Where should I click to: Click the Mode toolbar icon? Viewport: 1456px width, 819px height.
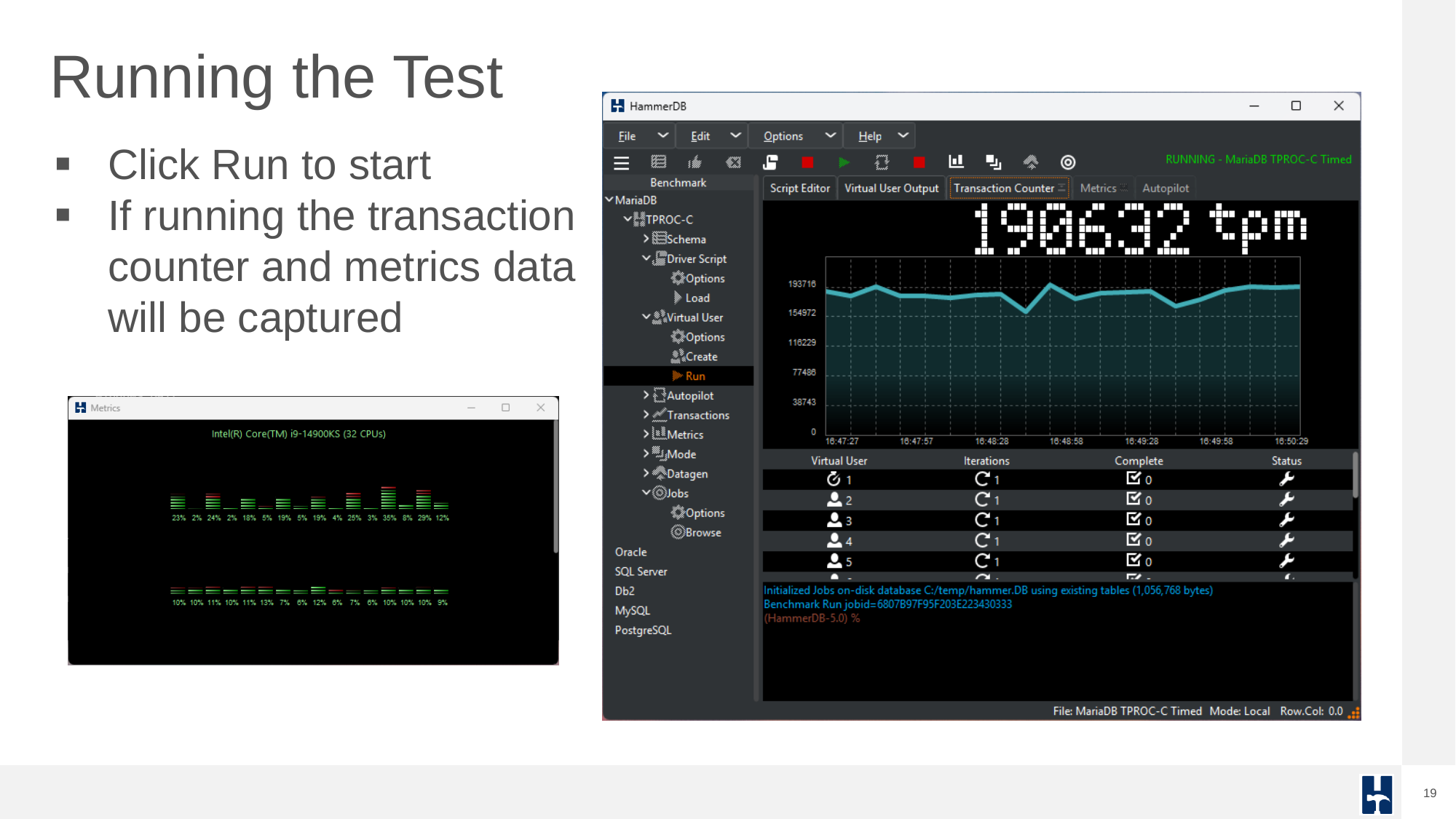[x=993, y=162]
